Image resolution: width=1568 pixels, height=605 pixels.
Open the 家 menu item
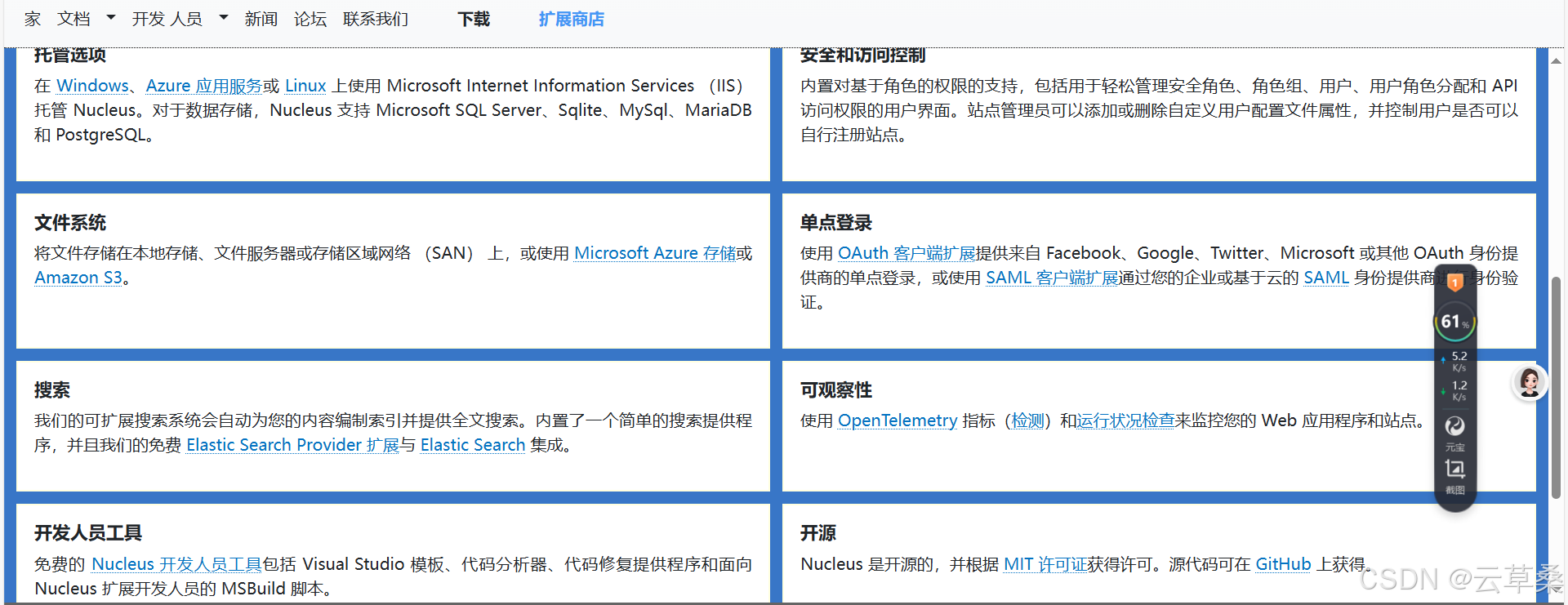coord(33,19)
